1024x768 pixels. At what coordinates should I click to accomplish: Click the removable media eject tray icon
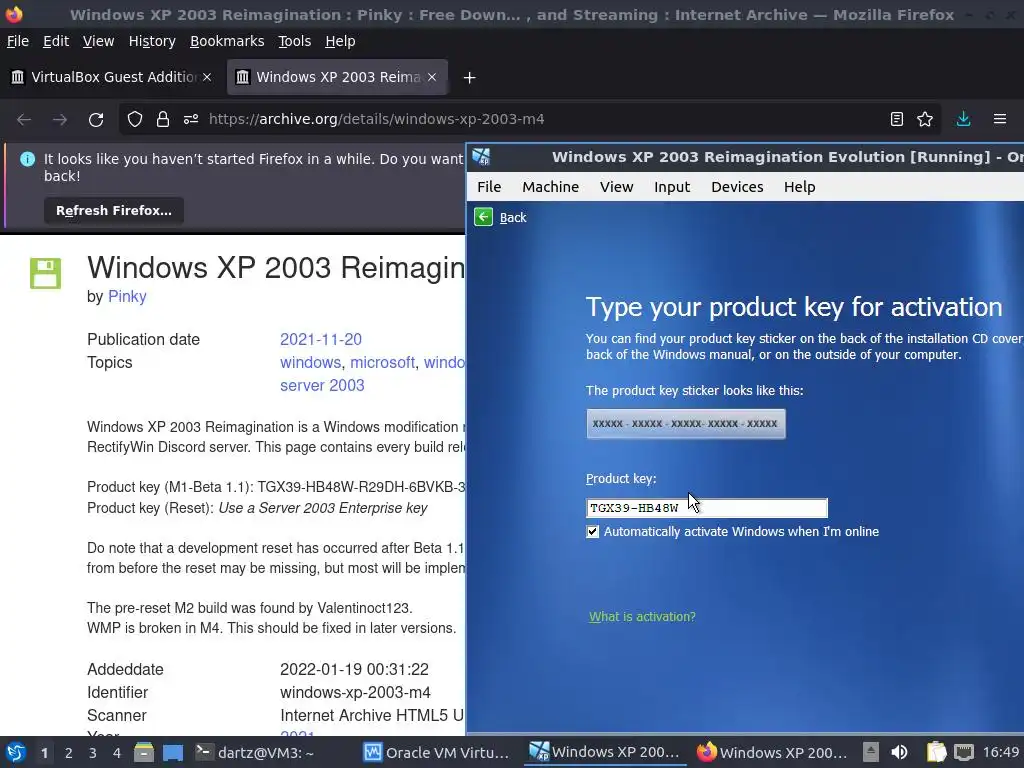871,752
